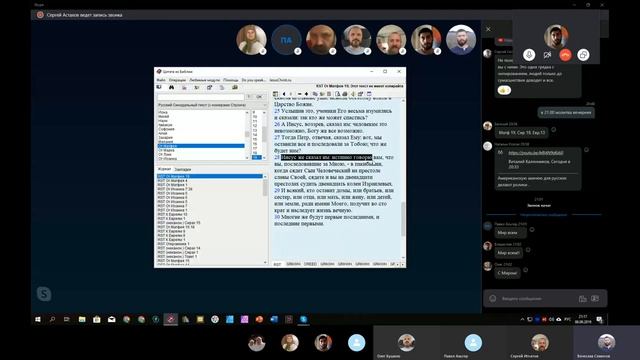Add reaction to the Мир всем message
This screenshot has width=640, height=360.
click(x=532, y=229)
